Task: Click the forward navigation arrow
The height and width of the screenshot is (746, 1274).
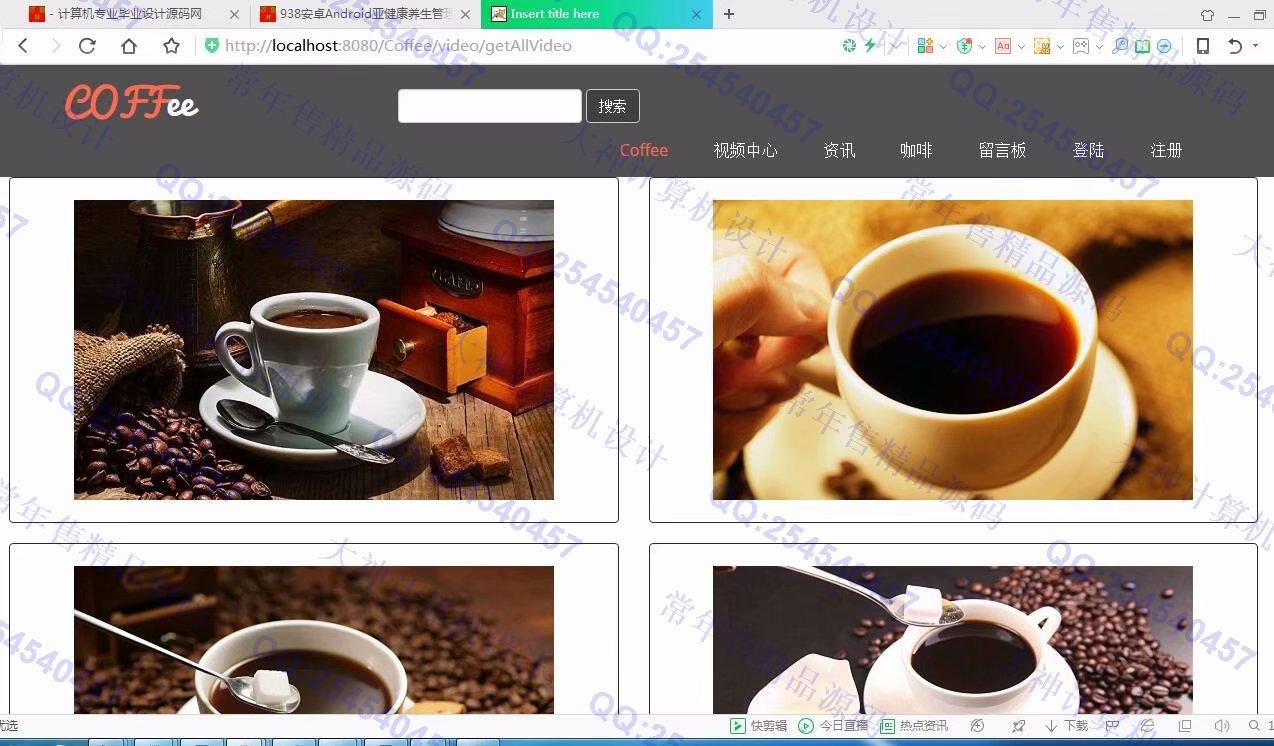Action: [x=55, y=46]
